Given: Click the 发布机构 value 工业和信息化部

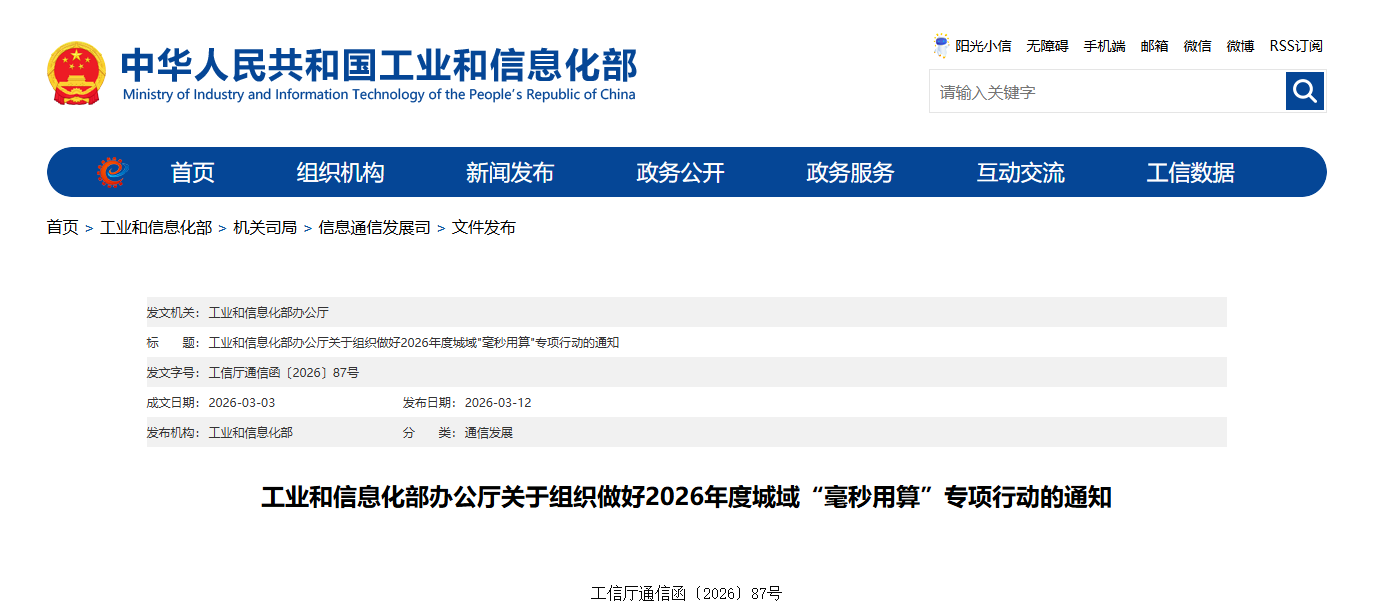Looking at the screenshot, I should 250,432.
